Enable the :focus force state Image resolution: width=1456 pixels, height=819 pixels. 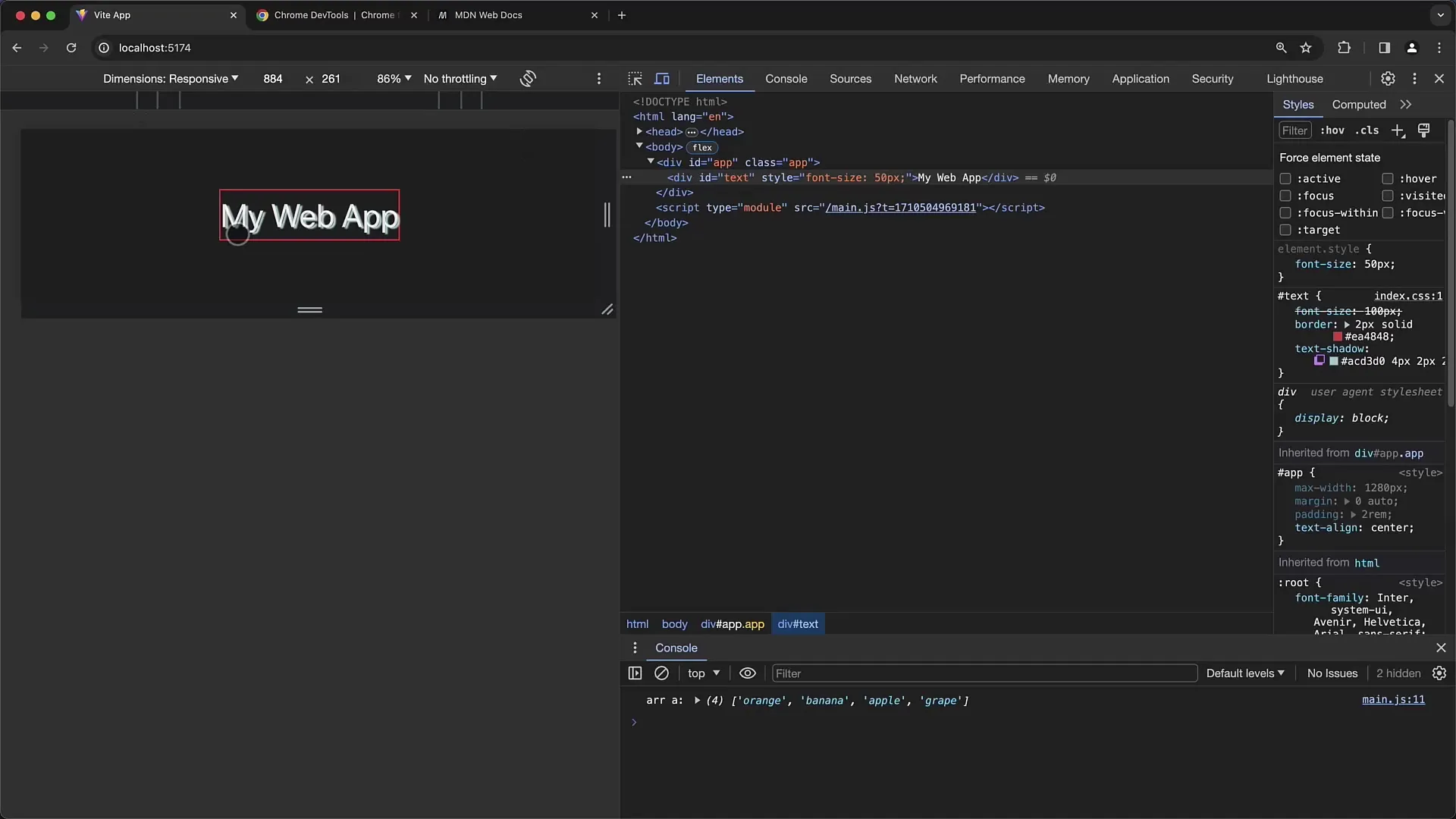click(x=1285, y=196)
